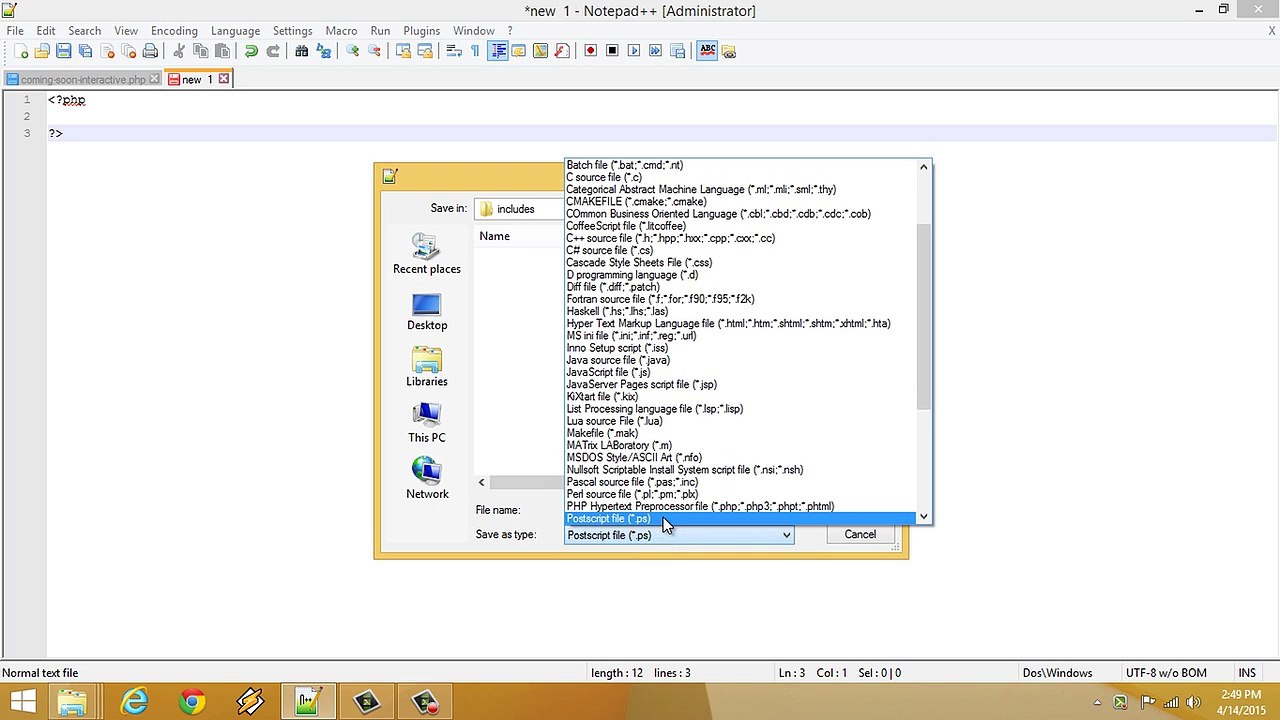1280x720 pixels.
Task: Close the new 1 tab
Action: click(224, 79)
